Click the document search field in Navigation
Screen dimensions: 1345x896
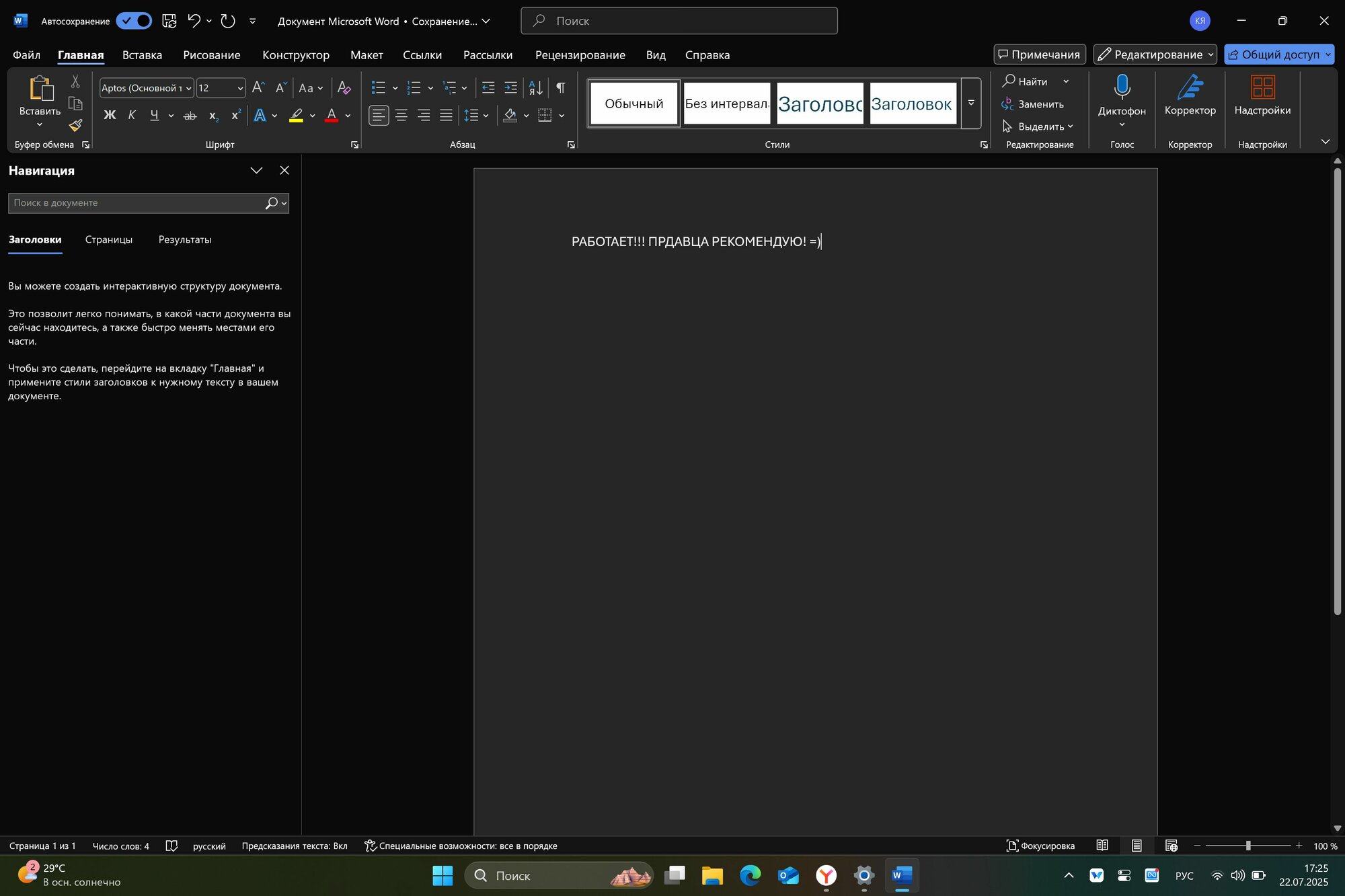point(138,203)
